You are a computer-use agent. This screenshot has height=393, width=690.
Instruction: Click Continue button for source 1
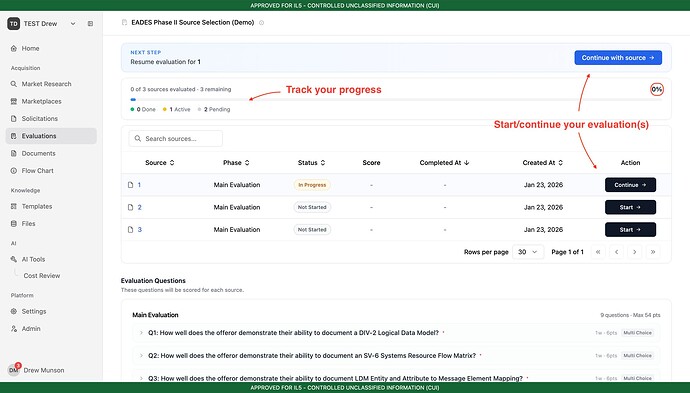pyautogui.click(x=630, y=185)
